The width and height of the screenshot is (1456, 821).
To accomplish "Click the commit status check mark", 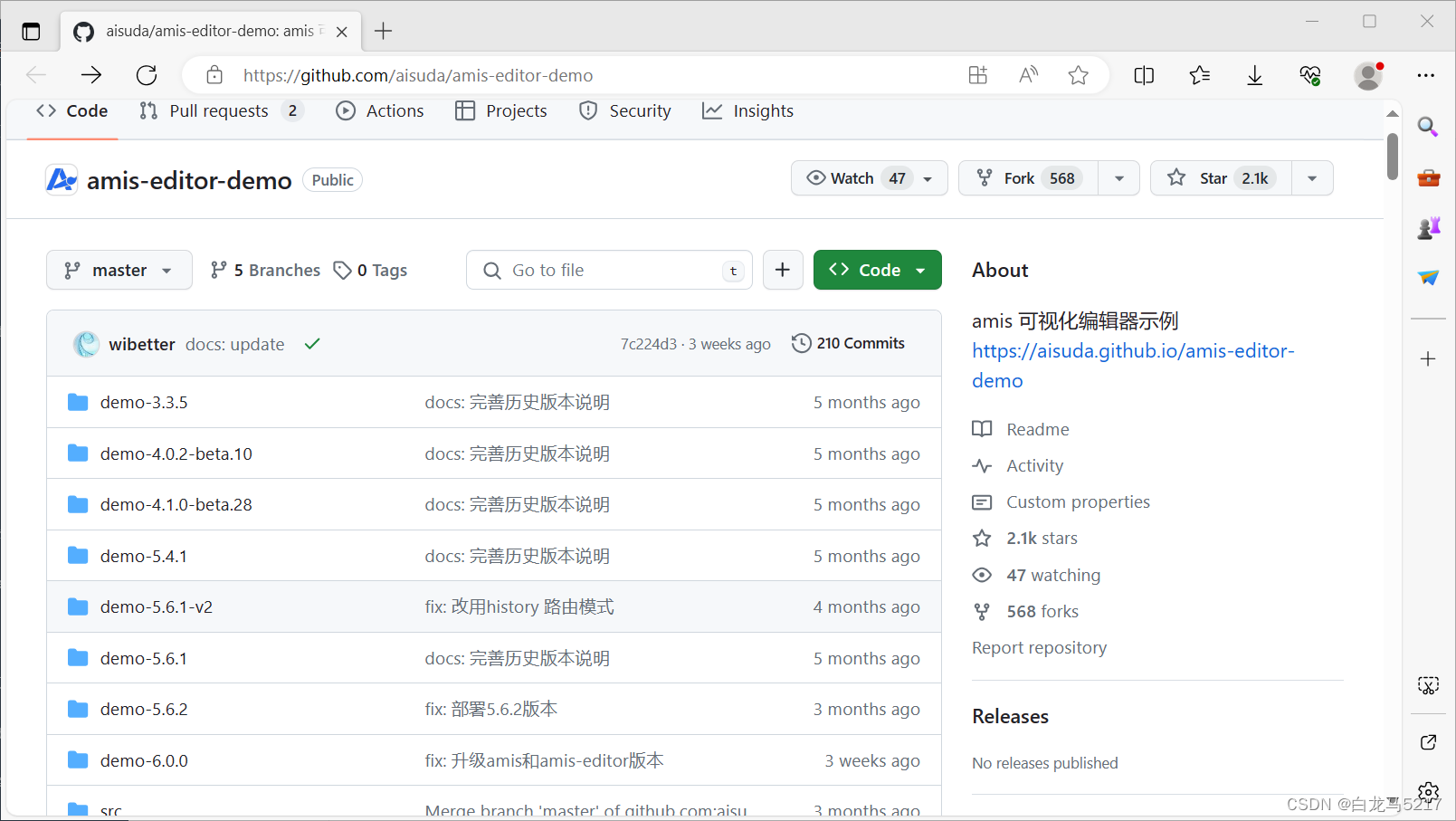I will [x=312, y=344].
